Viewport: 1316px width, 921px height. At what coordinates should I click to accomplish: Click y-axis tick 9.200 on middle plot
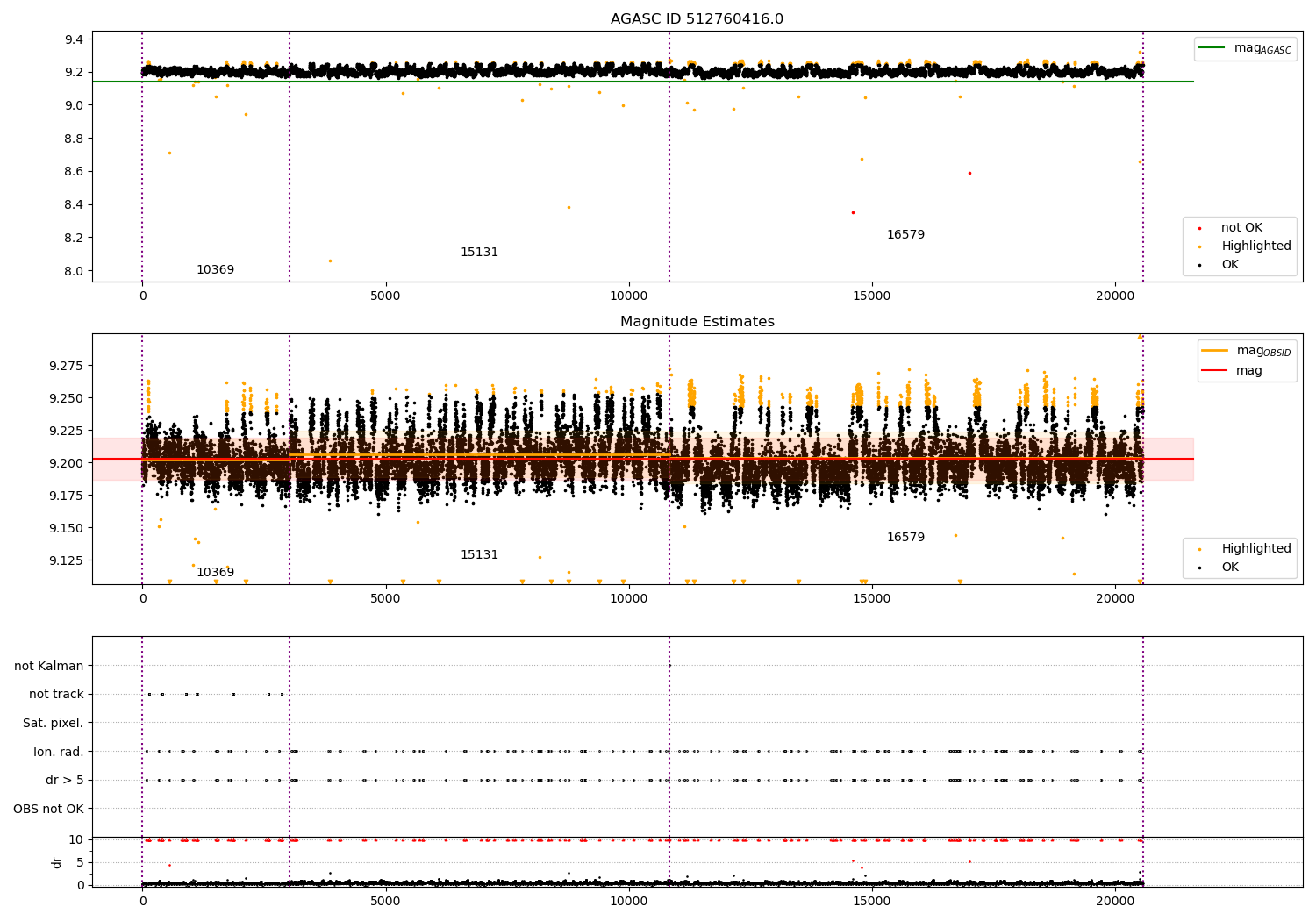tap(67, 463)
